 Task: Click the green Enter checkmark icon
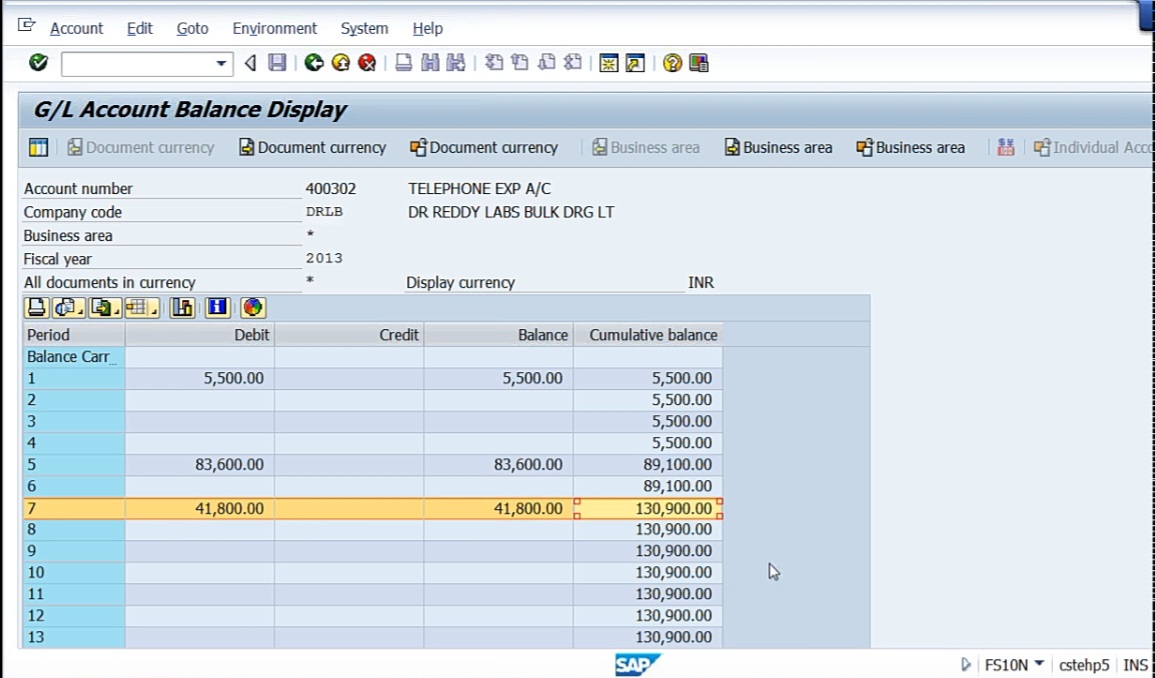click(38, 63)
